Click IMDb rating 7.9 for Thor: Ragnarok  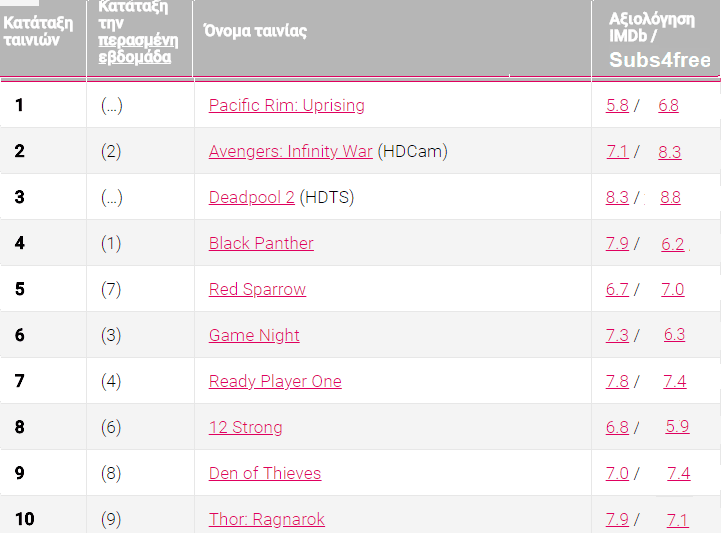pos(617,519)
